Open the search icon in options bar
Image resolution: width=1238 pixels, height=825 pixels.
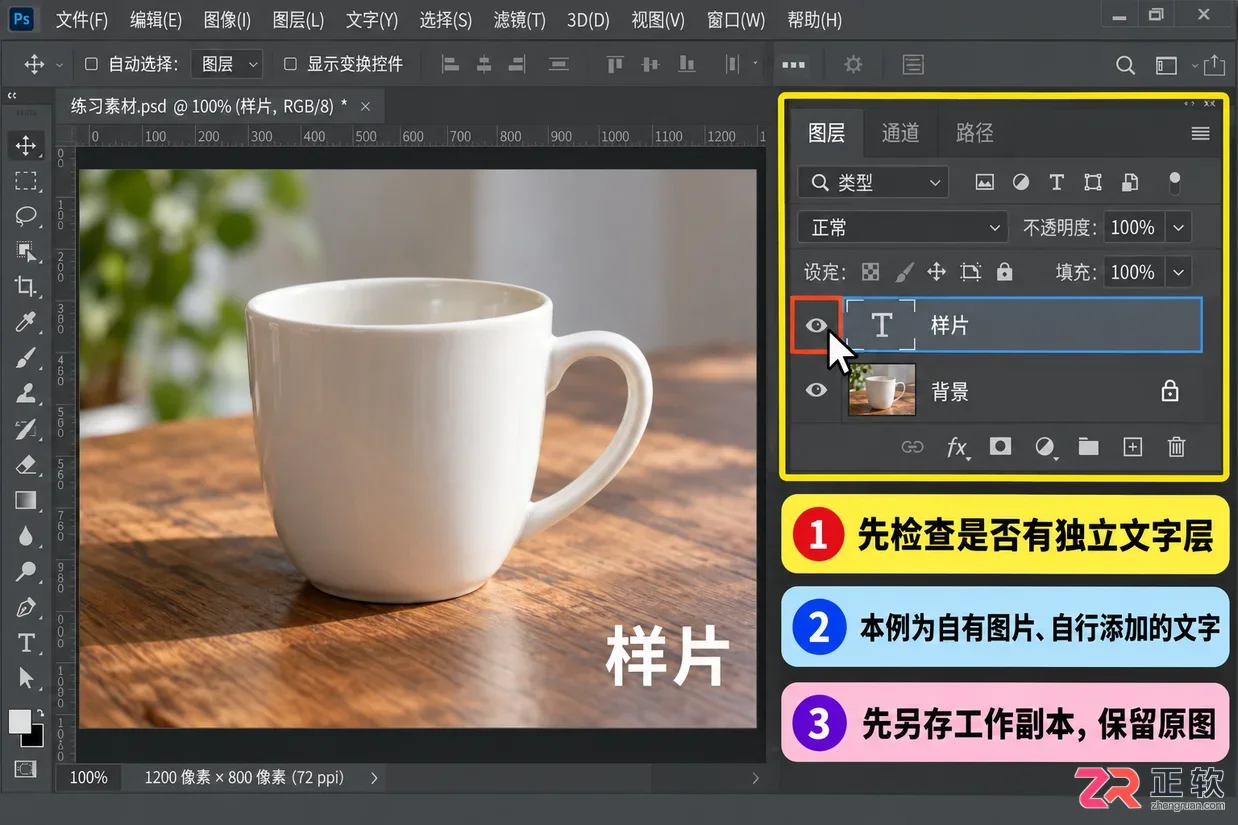[x=1125, y=65]
